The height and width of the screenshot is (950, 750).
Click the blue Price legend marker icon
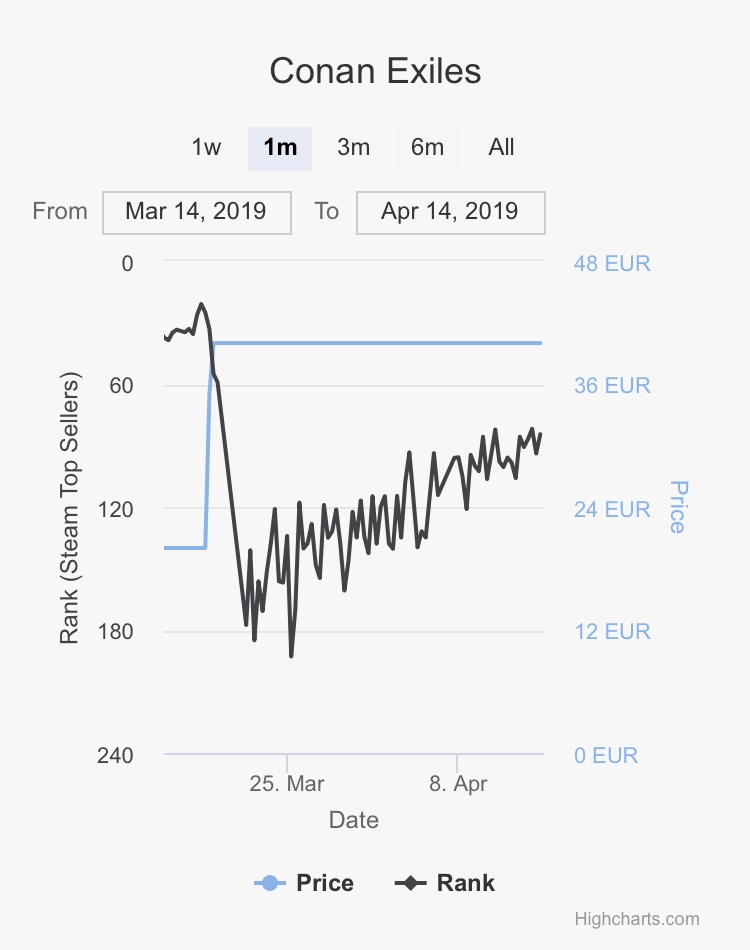tap(270, 883)
